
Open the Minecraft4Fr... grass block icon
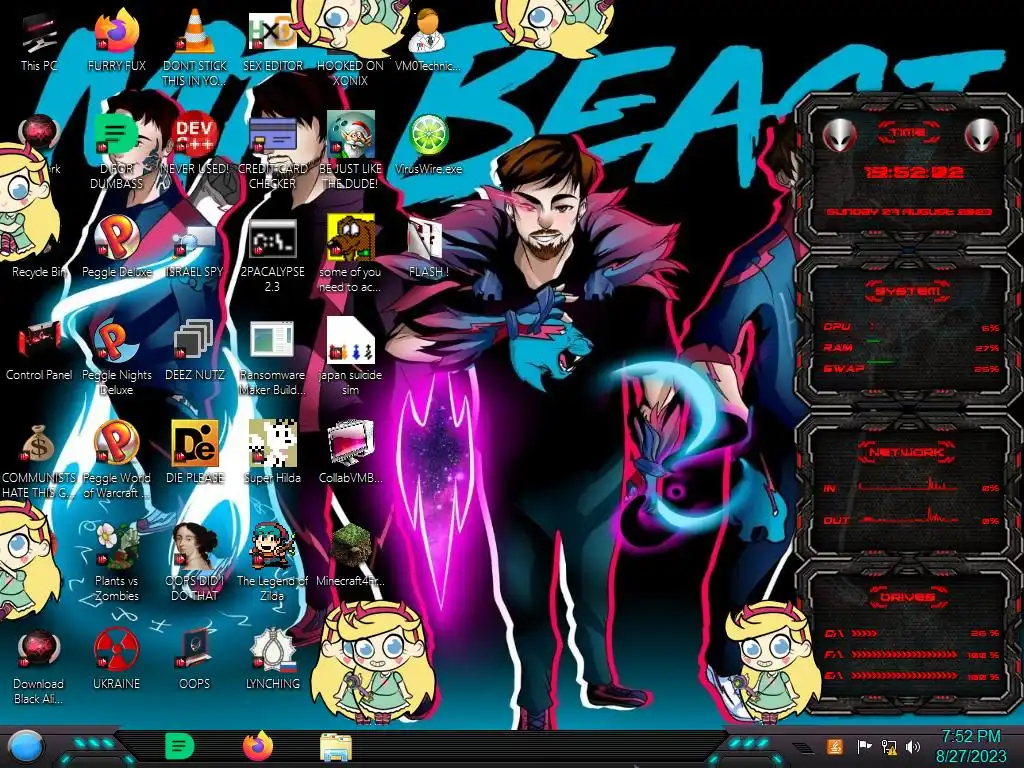(x=350, y=556)
